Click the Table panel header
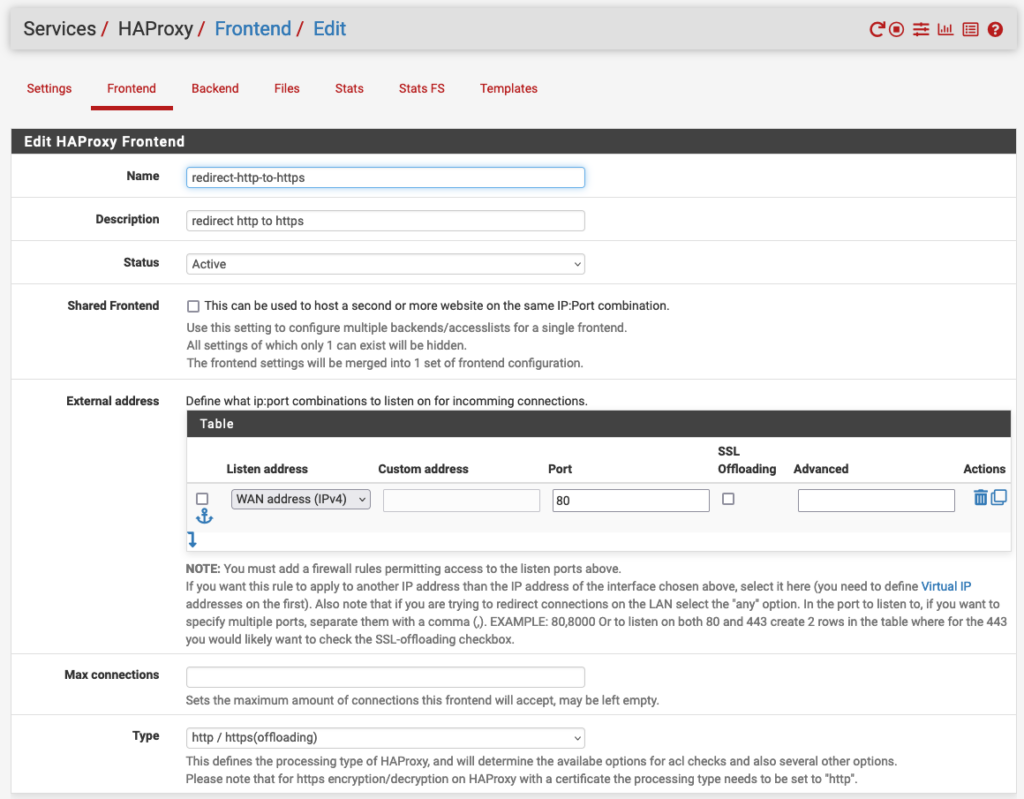Screen dimensions: 1024x799 [x=598, y=424]
